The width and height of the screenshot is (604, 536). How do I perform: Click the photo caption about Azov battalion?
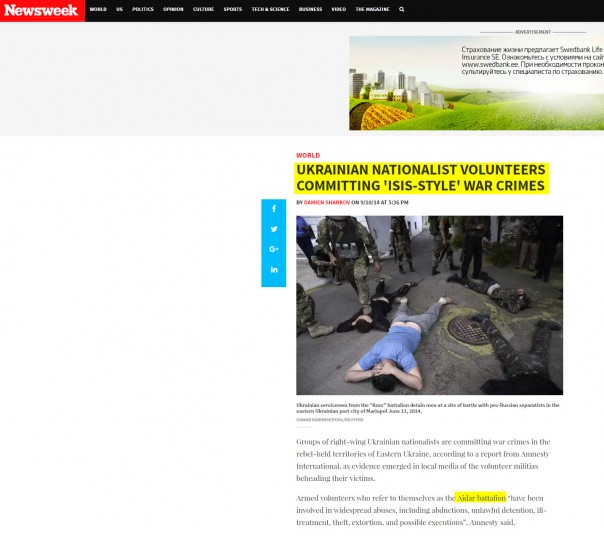click(x=428, y=408)
